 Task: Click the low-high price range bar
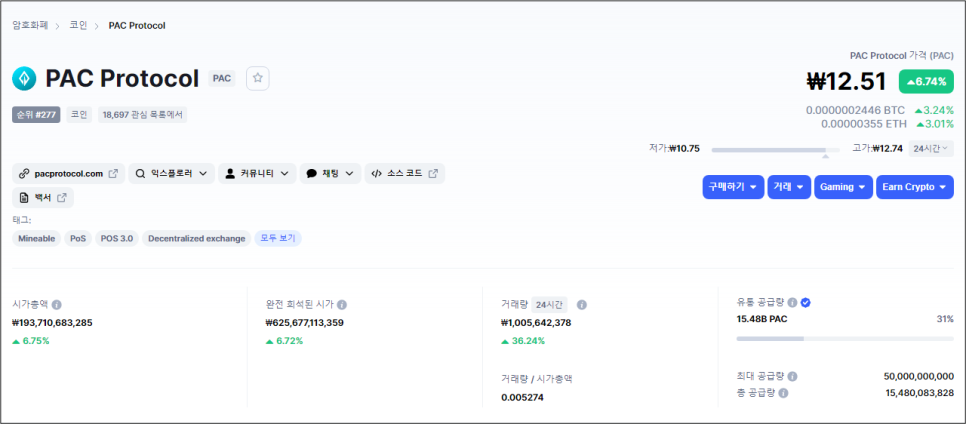click(775, 150)
